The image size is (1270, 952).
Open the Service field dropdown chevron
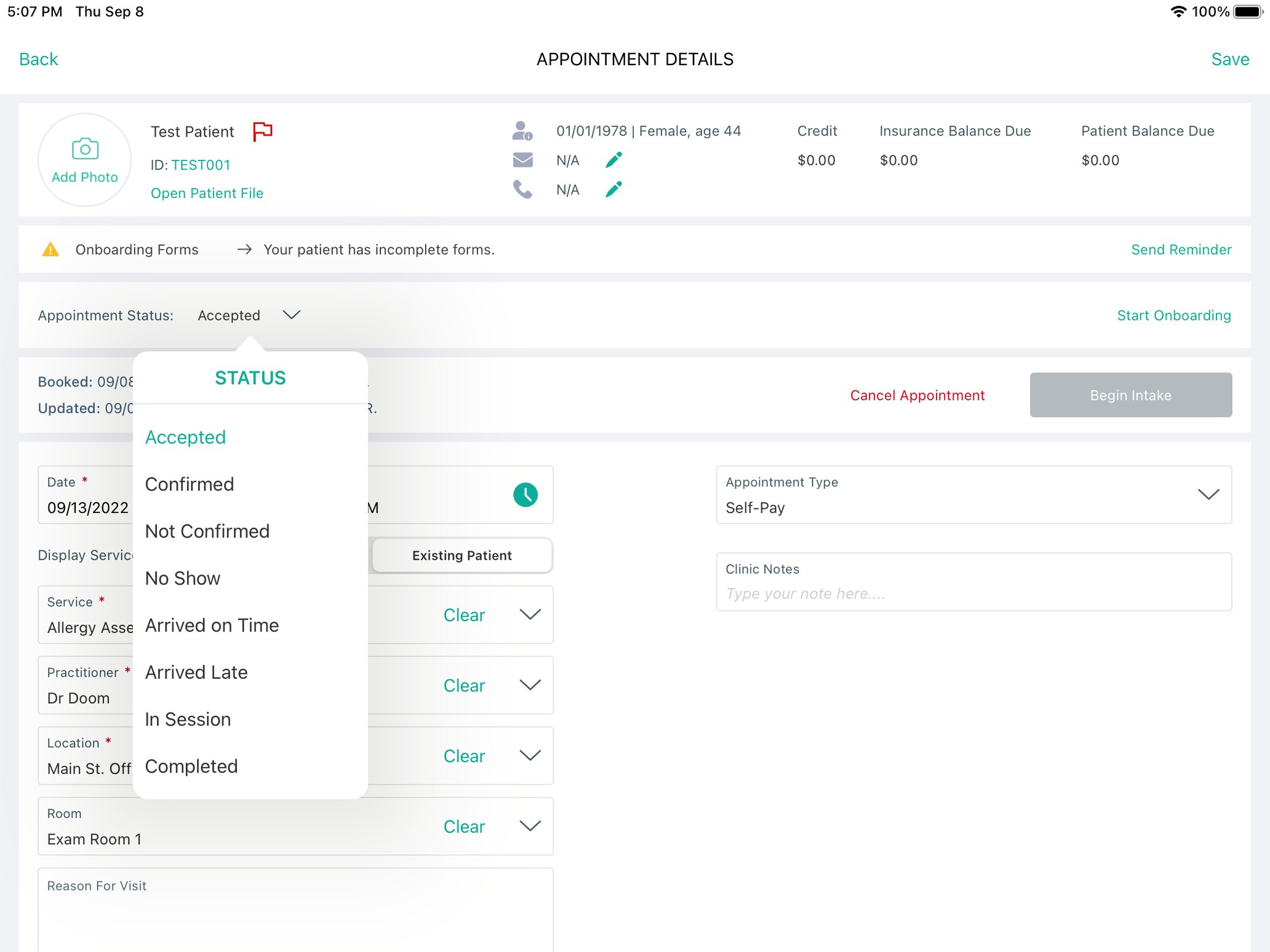[x=530, y=614]
